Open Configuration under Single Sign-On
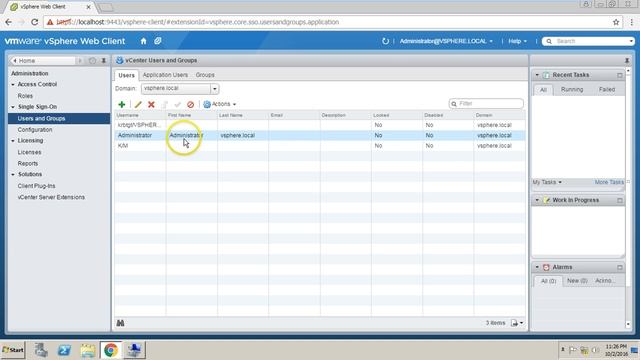The image size is (640, 360). [35, 130]
